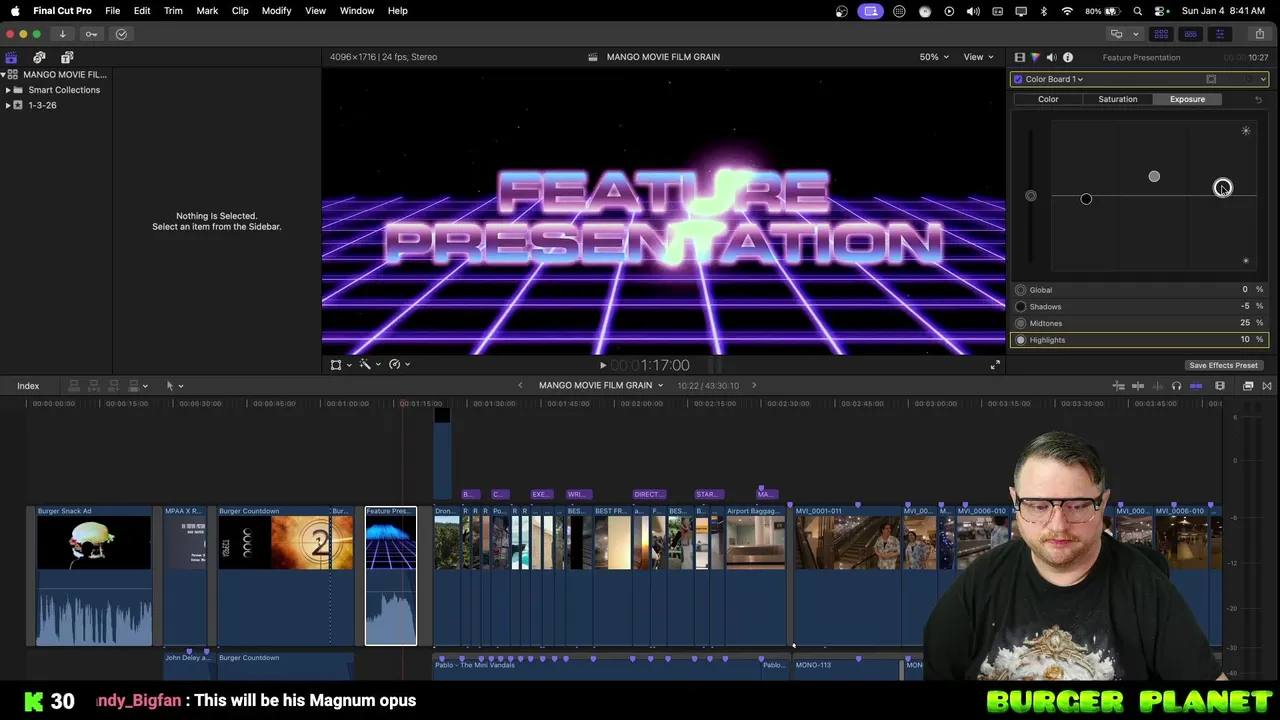Open the Video inspector filmstrip icon
The width and height of the screenshot is (1280, 720).
click(1019, 57)
